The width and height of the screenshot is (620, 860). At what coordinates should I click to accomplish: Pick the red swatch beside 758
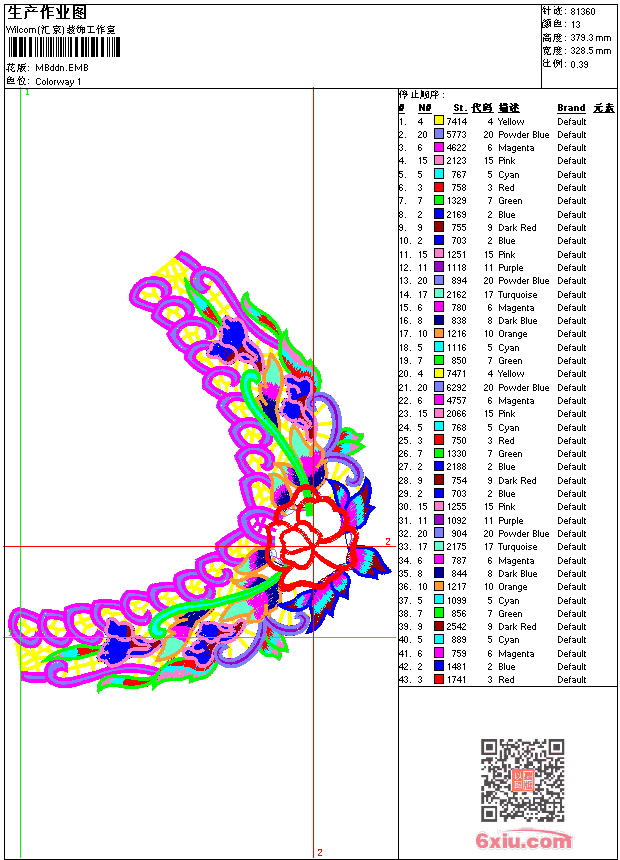pos(439,187)
